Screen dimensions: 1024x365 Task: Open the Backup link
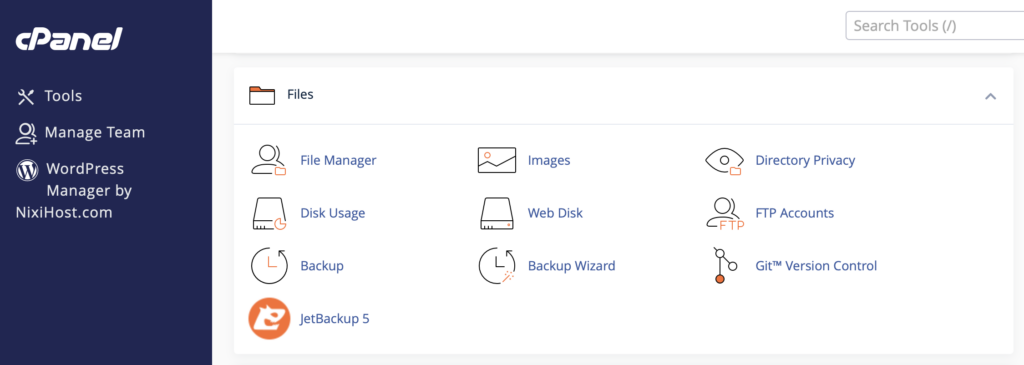pyautogui.click(x=322, y=266)
